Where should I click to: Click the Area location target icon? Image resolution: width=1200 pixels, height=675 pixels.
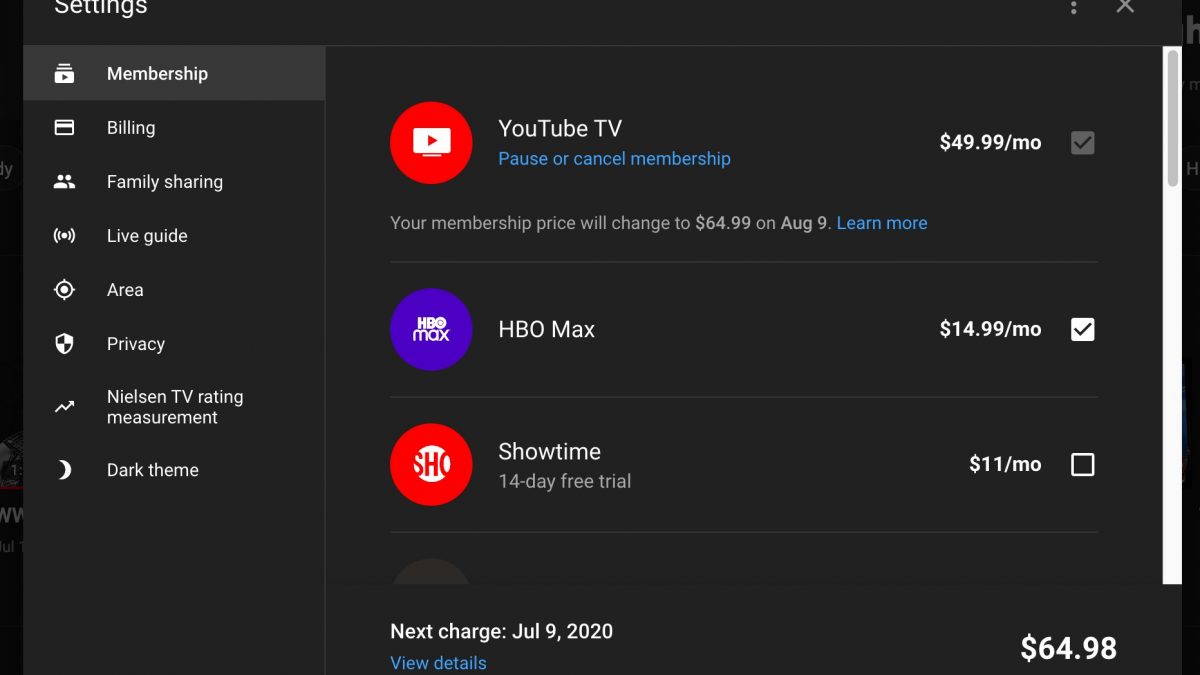pos(64,290)
